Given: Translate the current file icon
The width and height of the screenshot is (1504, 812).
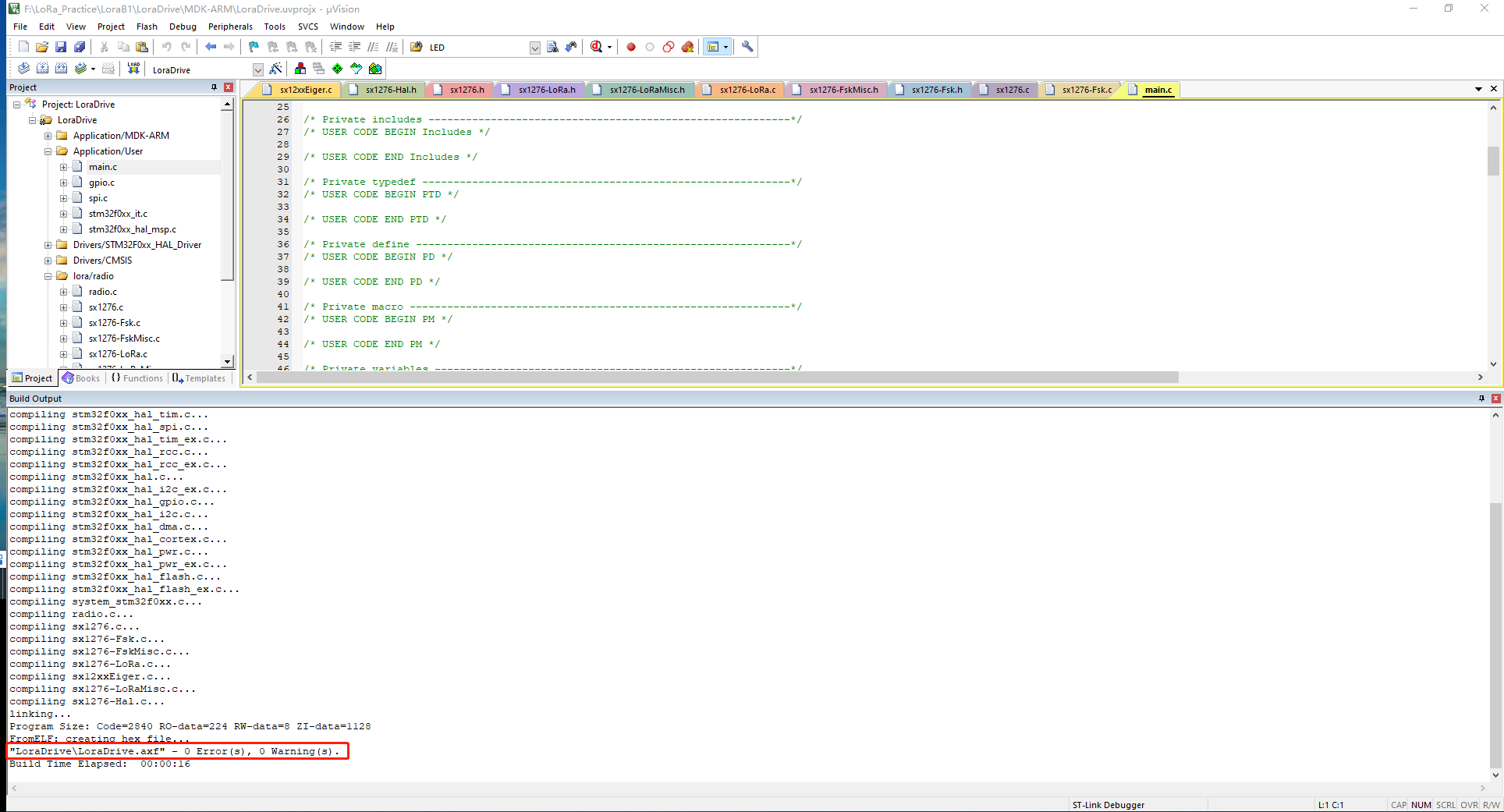Looking at the screenshot, I should click(x=23, y=69).
